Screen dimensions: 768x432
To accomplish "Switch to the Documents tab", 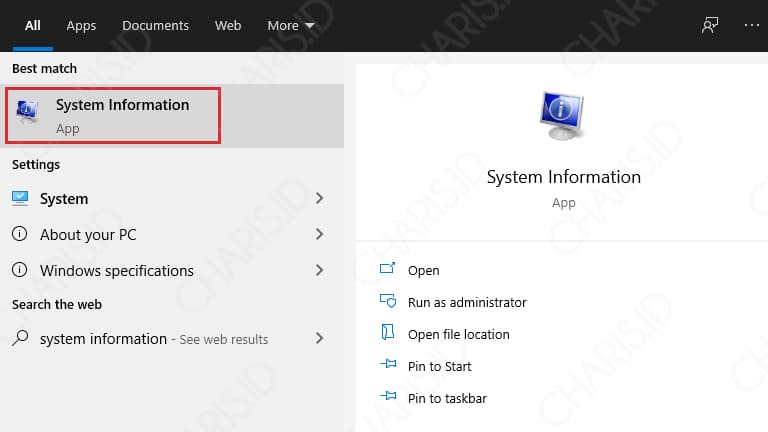I will [x=155, y=25].
